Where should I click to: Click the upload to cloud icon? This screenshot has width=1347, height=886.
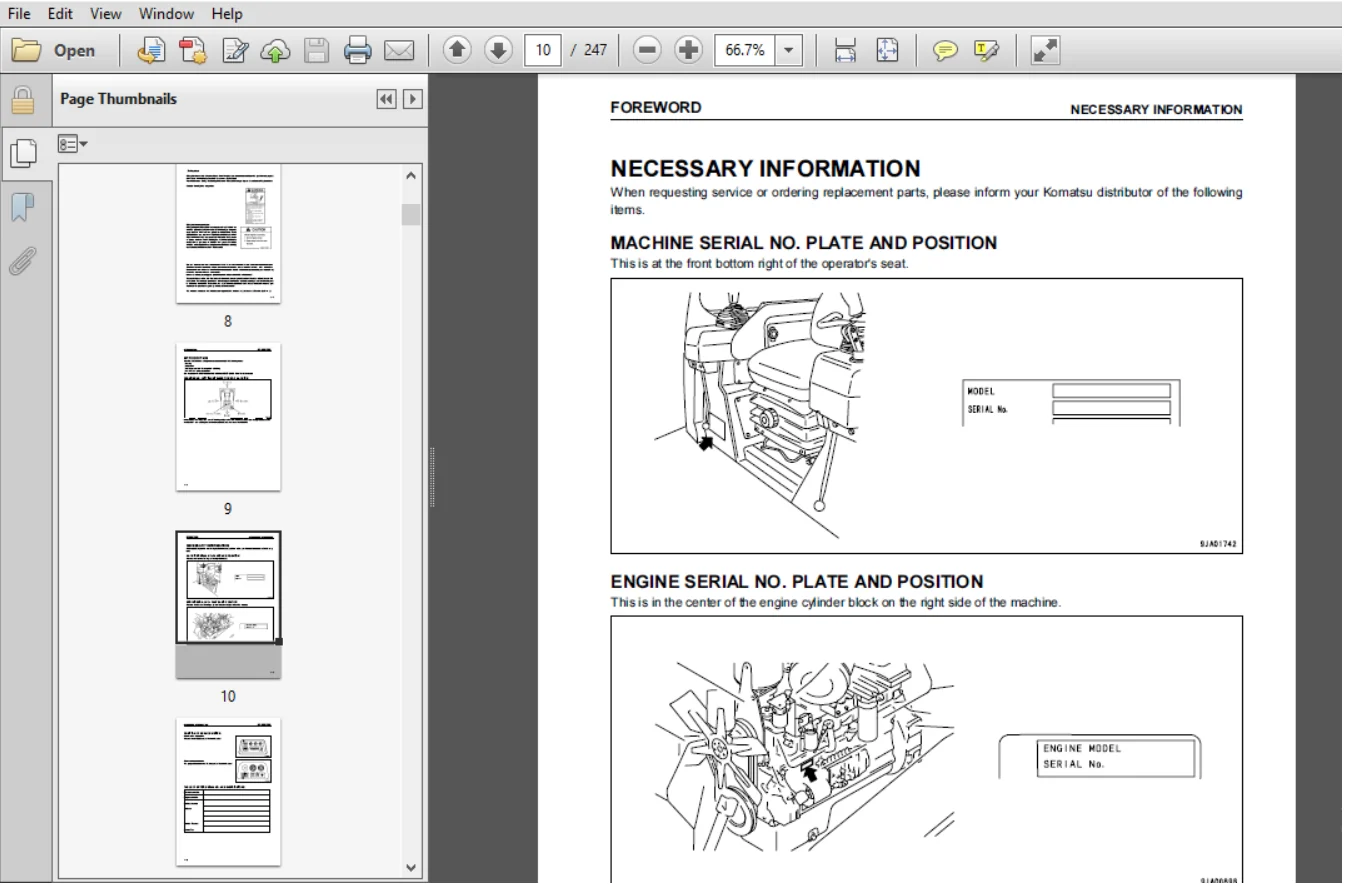coord(277,50)
